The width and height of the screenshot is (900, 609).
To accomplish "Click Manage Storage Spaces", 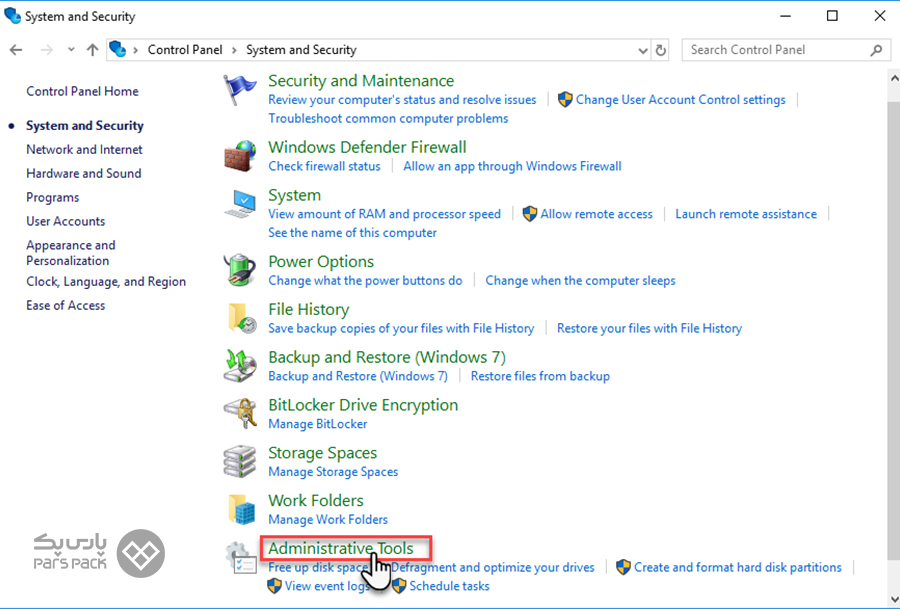I will [x=333, y=472].
